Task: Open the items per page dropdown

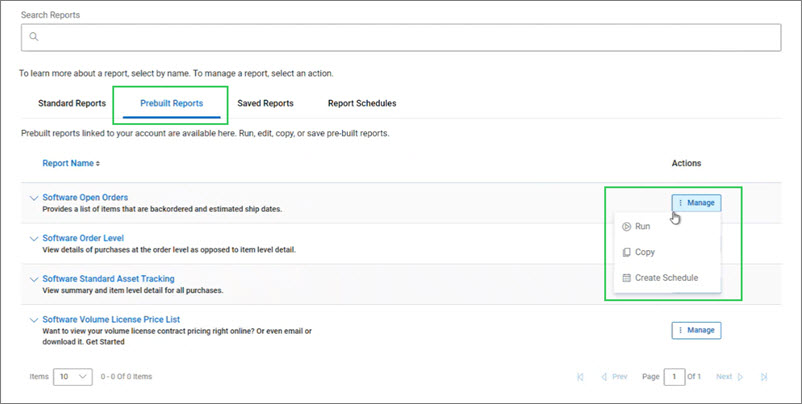Action: click(x=73, y=376)
